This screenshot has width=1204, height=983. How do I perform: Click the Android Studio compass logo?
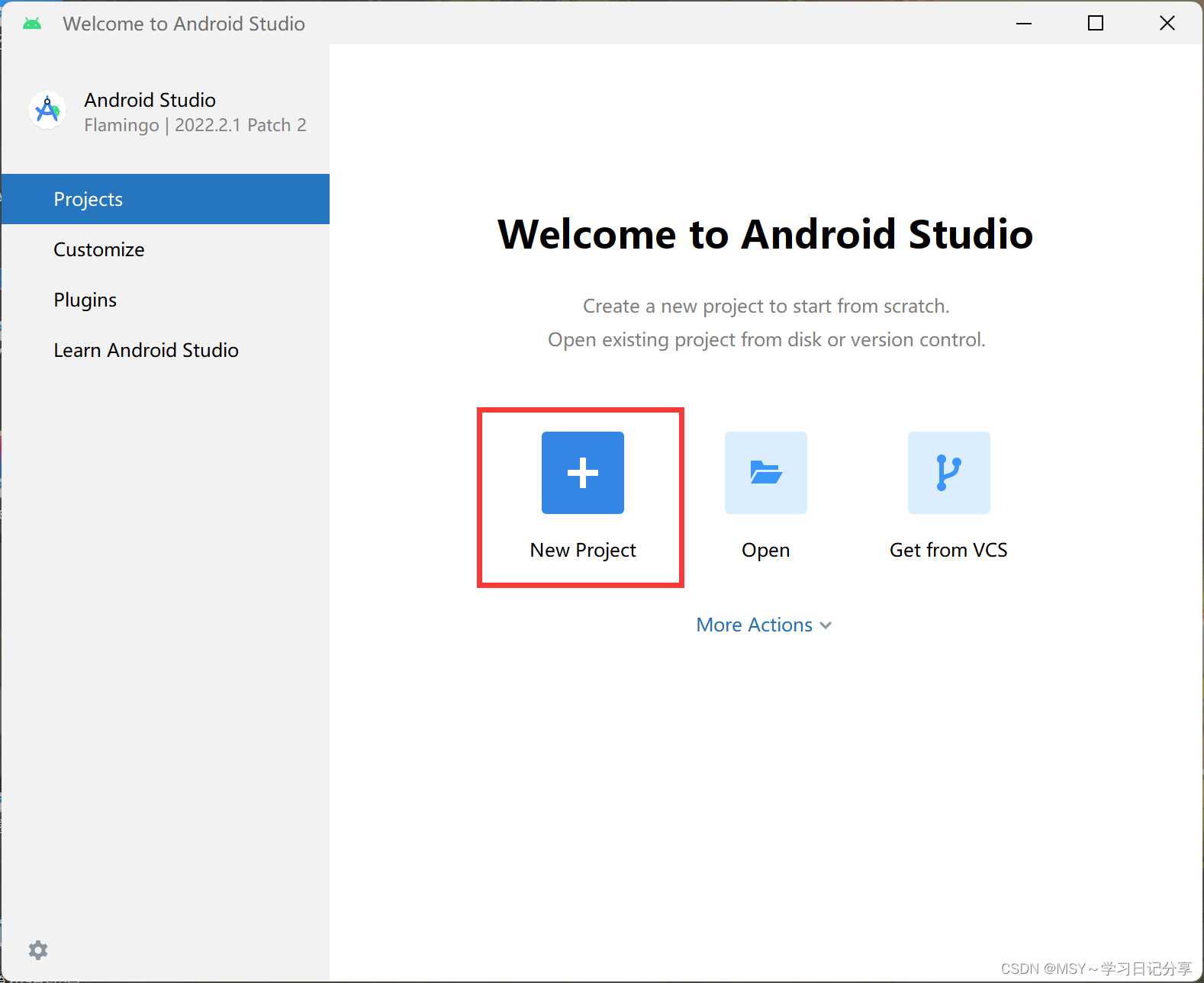tap(47, 111)
